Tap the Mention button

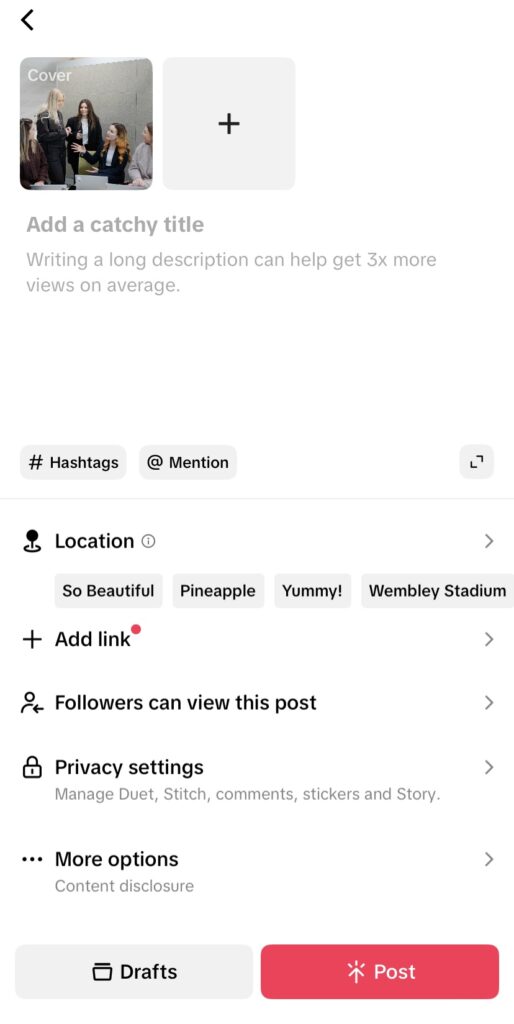[187, 462]
